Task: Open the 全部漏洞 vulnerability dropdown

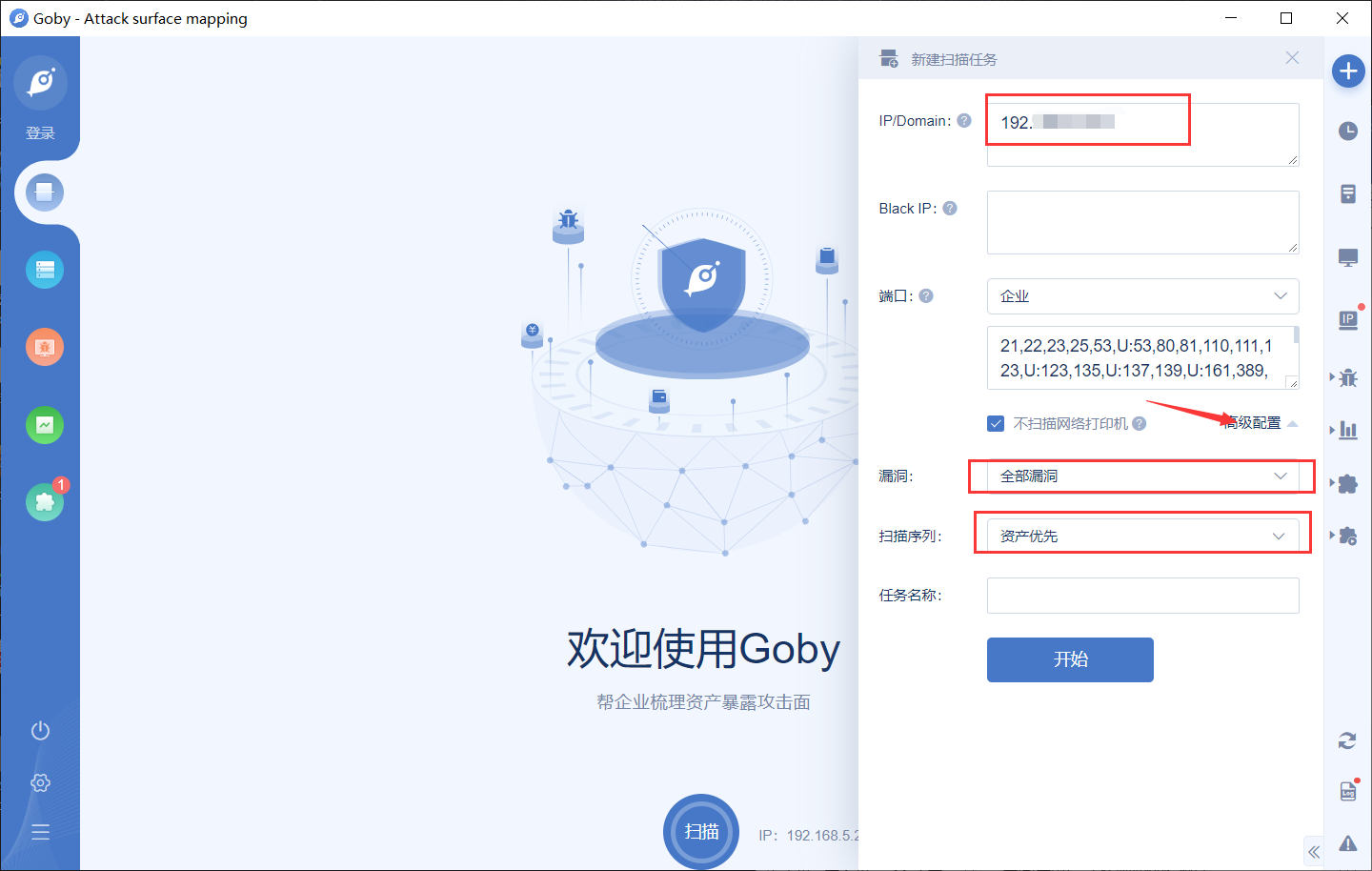Action: click(1143, 476)
